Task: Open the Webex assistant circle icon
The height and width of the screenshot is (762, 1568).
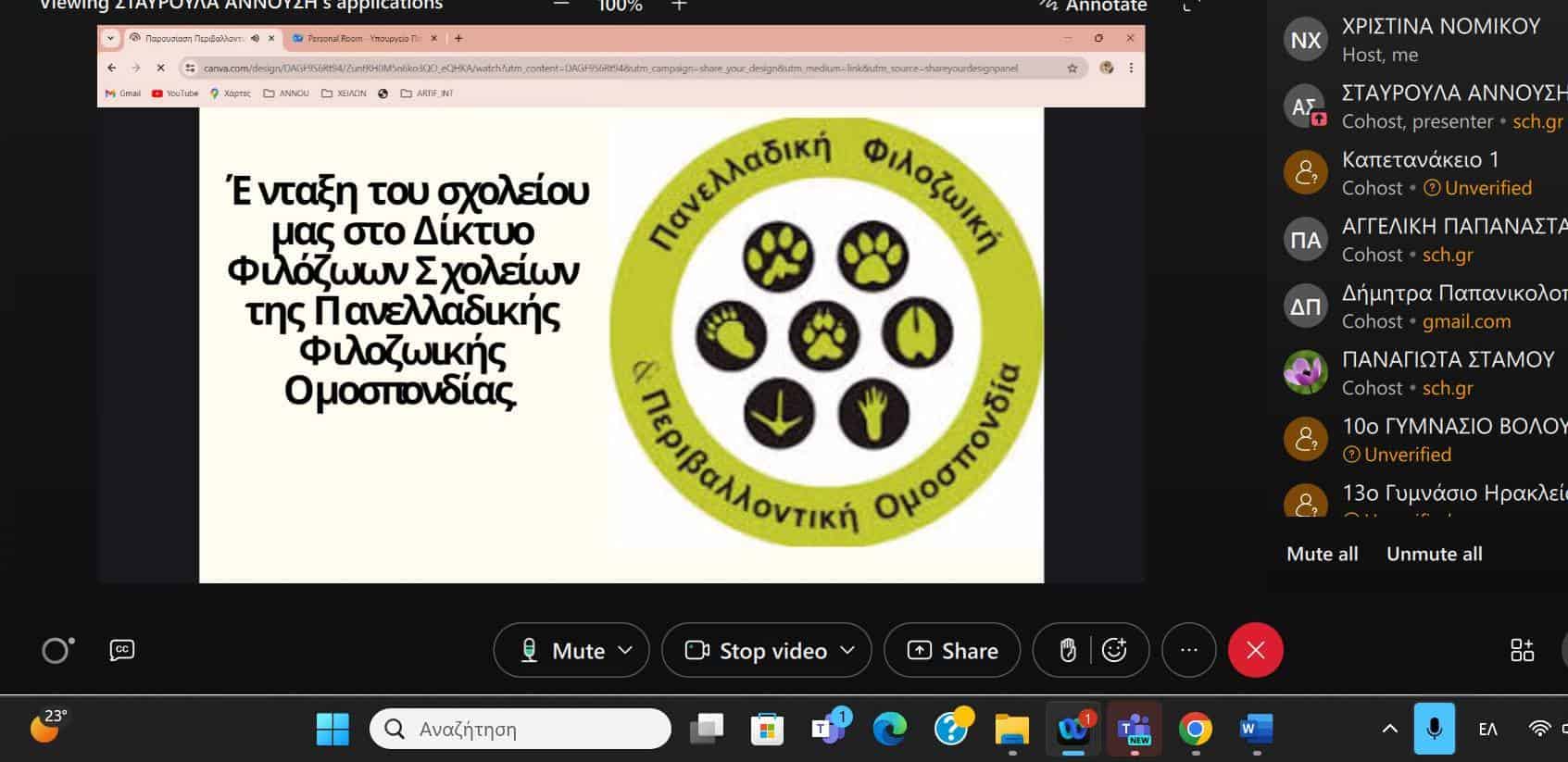Action: coord(56,650)
